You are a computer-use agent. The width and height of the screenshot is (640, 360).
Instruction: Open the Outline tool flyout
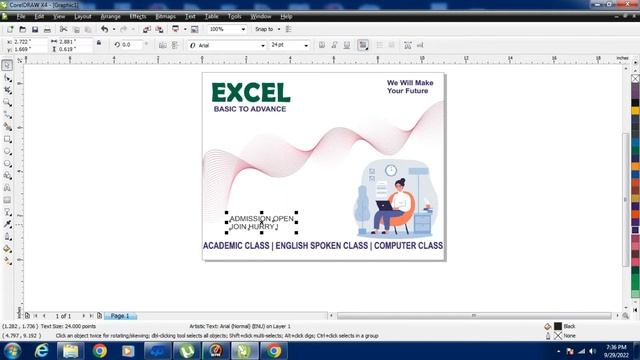click(7, 237)
